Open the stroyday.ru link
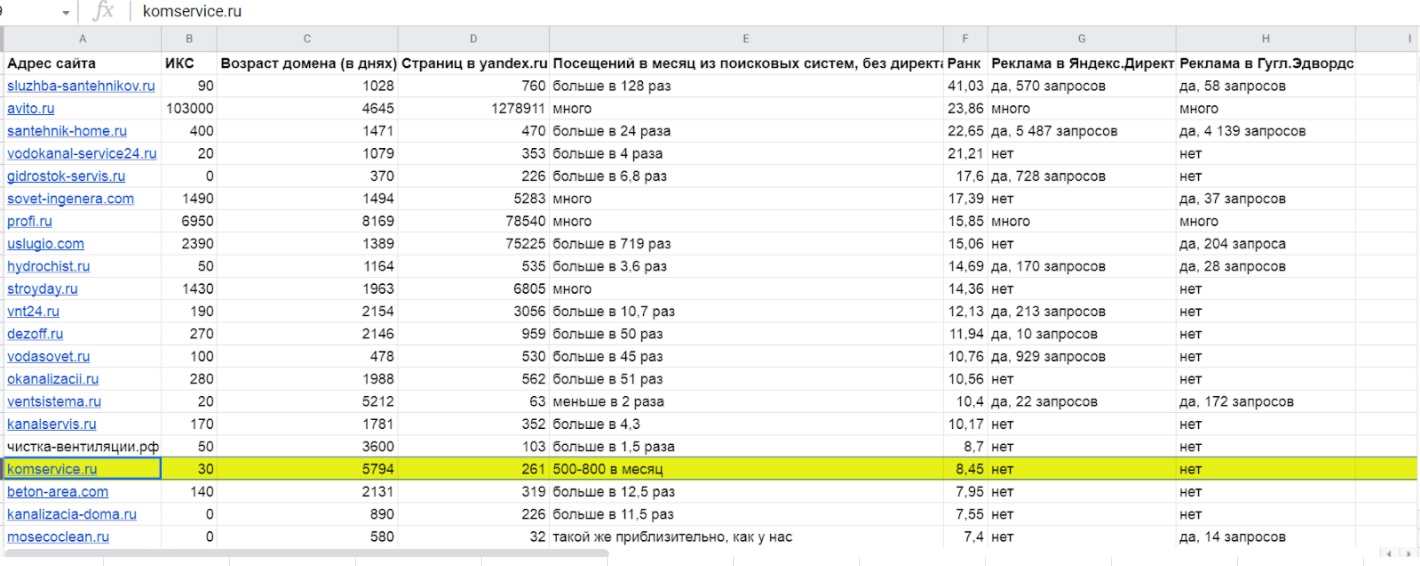The image size is (1420, 566). [42, 289]
